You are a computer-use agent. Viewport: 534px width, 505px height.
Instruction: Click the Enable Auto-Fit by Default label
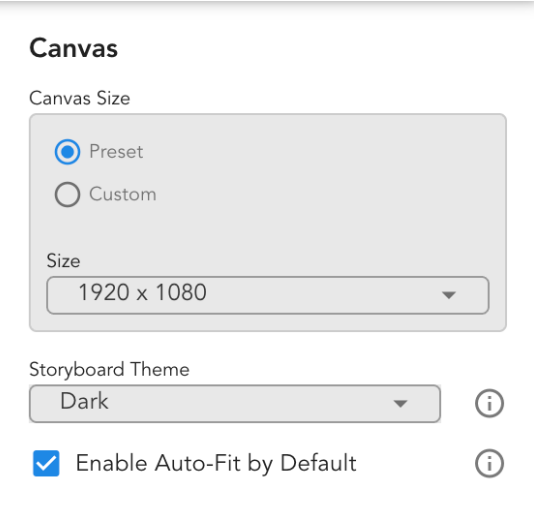point(216,463)
